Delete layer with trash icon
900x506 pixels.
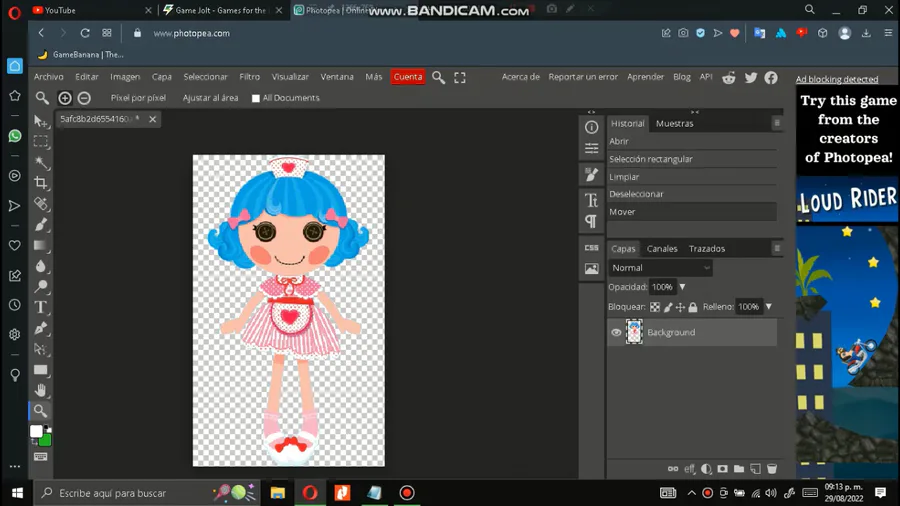tap(772, 469)
